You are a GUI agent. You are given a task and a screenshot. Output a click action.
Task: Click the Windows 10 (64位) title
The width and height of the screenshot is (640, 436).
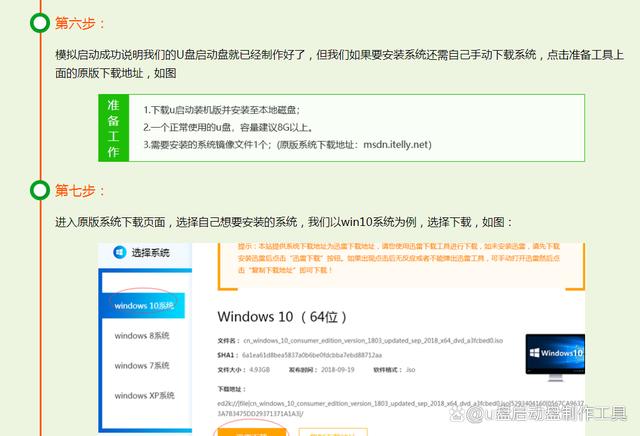pyautogui.click(x=282, y=317)
